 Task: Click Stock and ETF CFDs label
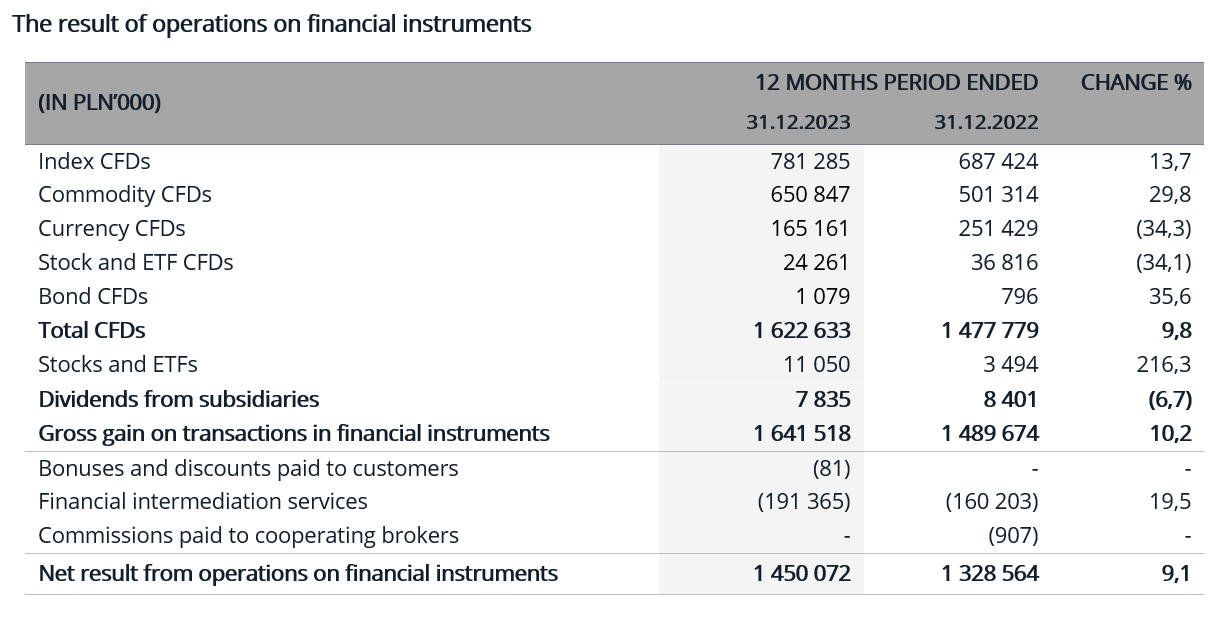[135, 263]
